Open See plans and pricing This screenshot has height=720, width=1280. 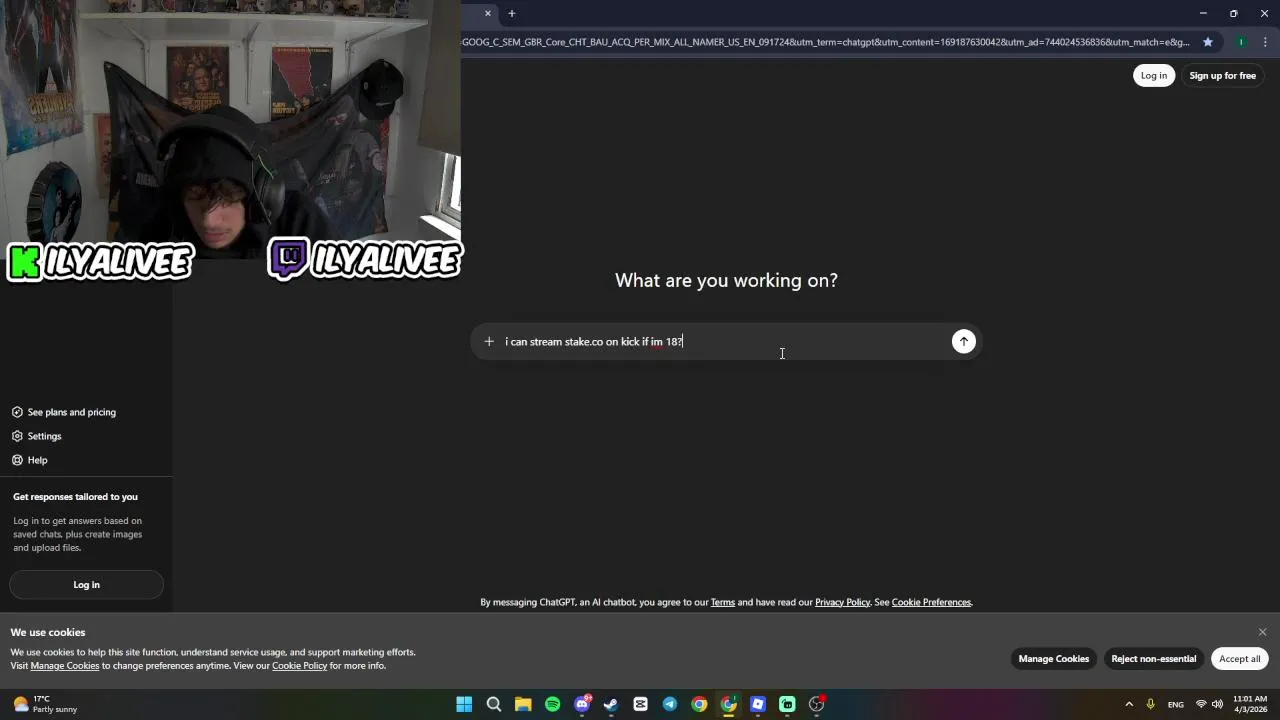coord(64,412)
